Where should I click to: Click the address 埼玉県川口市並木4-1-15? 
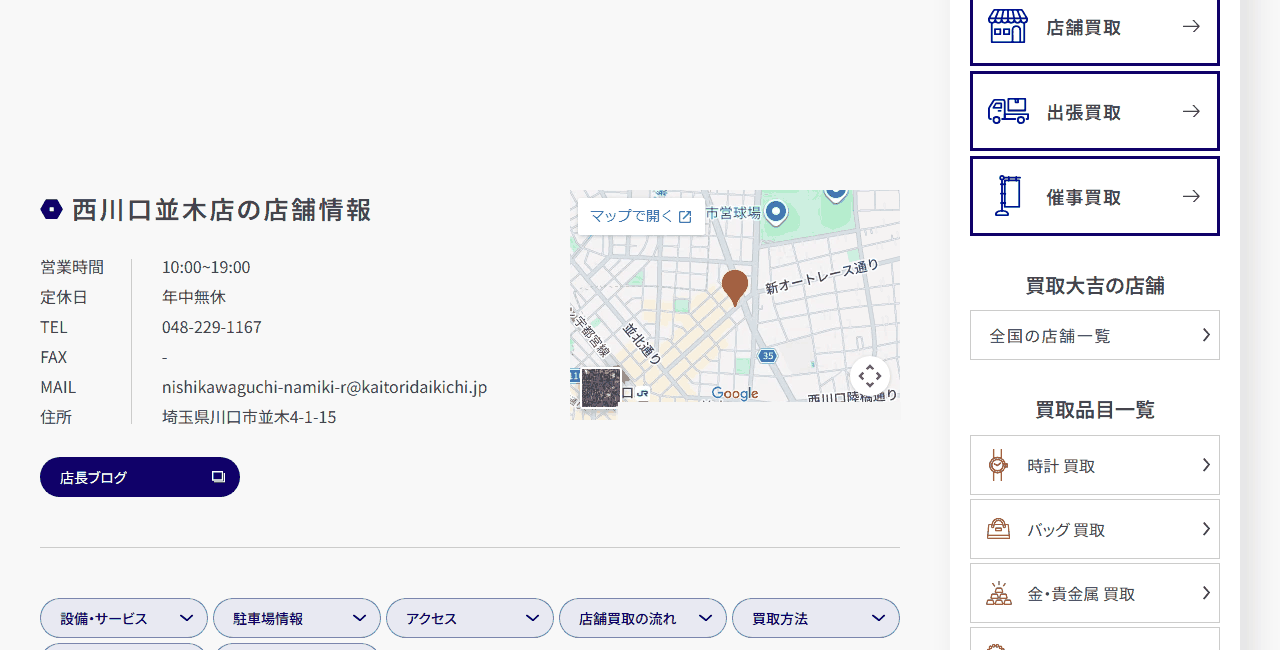(x=249, y=417)
